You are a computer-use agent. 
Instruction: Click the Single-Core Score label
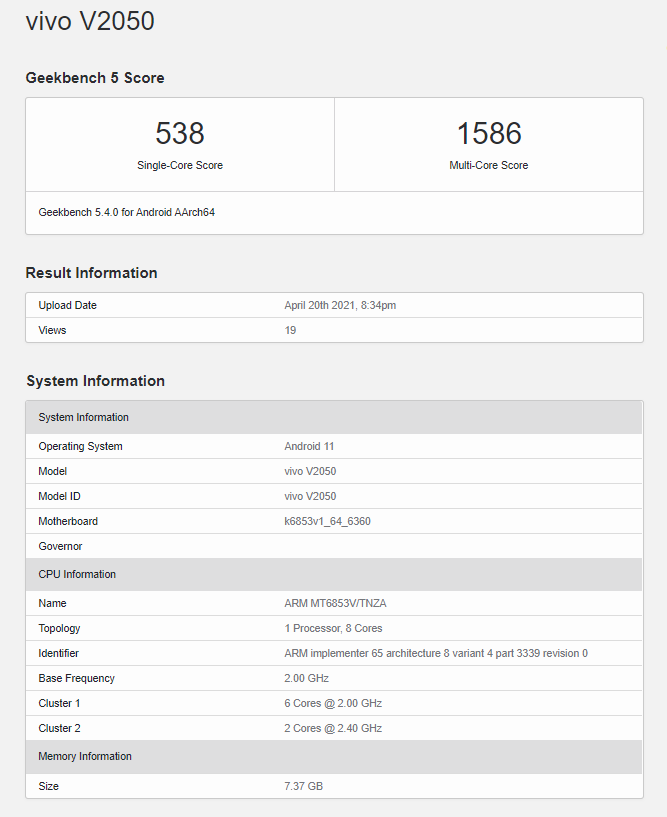pos(180,165)
